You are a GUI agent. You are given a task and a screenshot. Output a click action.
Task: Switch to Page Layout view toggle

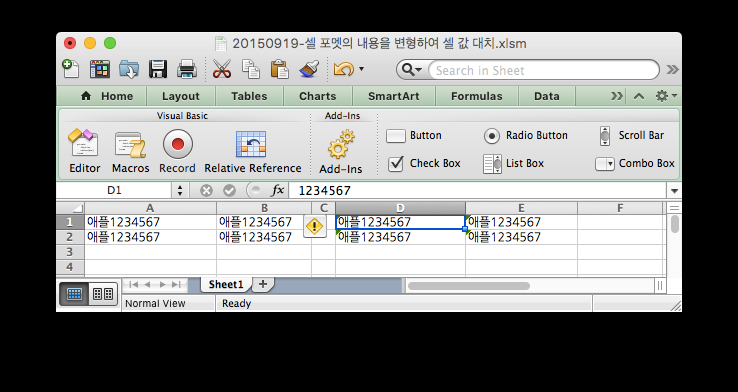103,294
